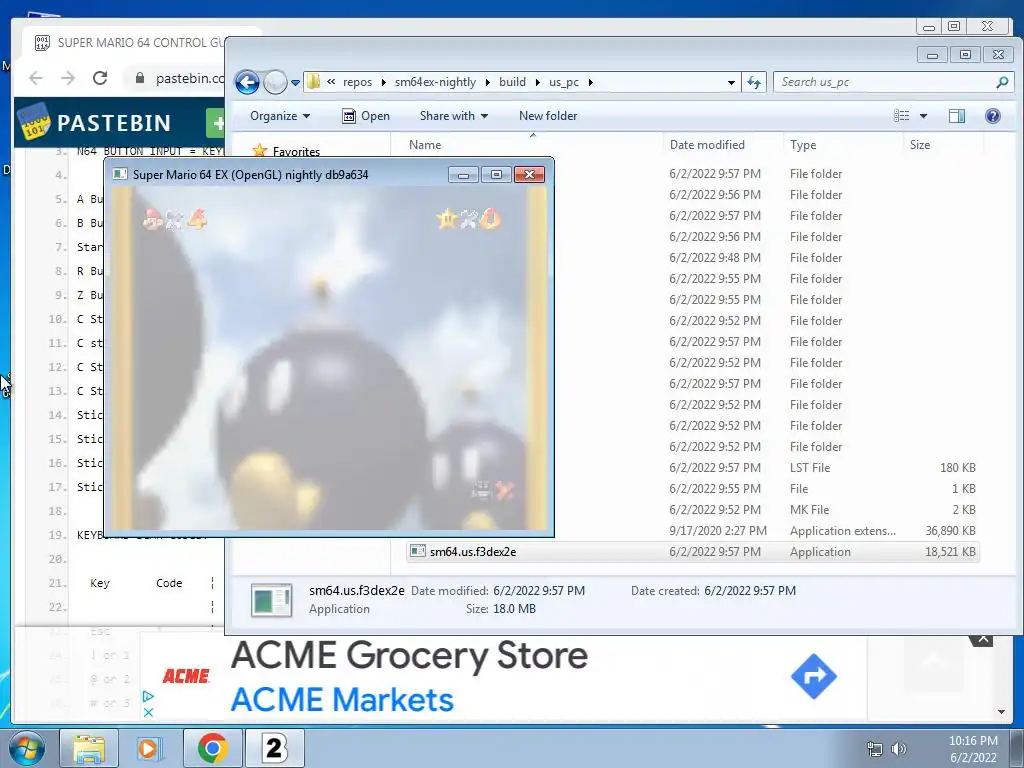Expand the arrow after us_pc breadcrumb
This screenshot has height=768, width=1024.
coord(590,82)
